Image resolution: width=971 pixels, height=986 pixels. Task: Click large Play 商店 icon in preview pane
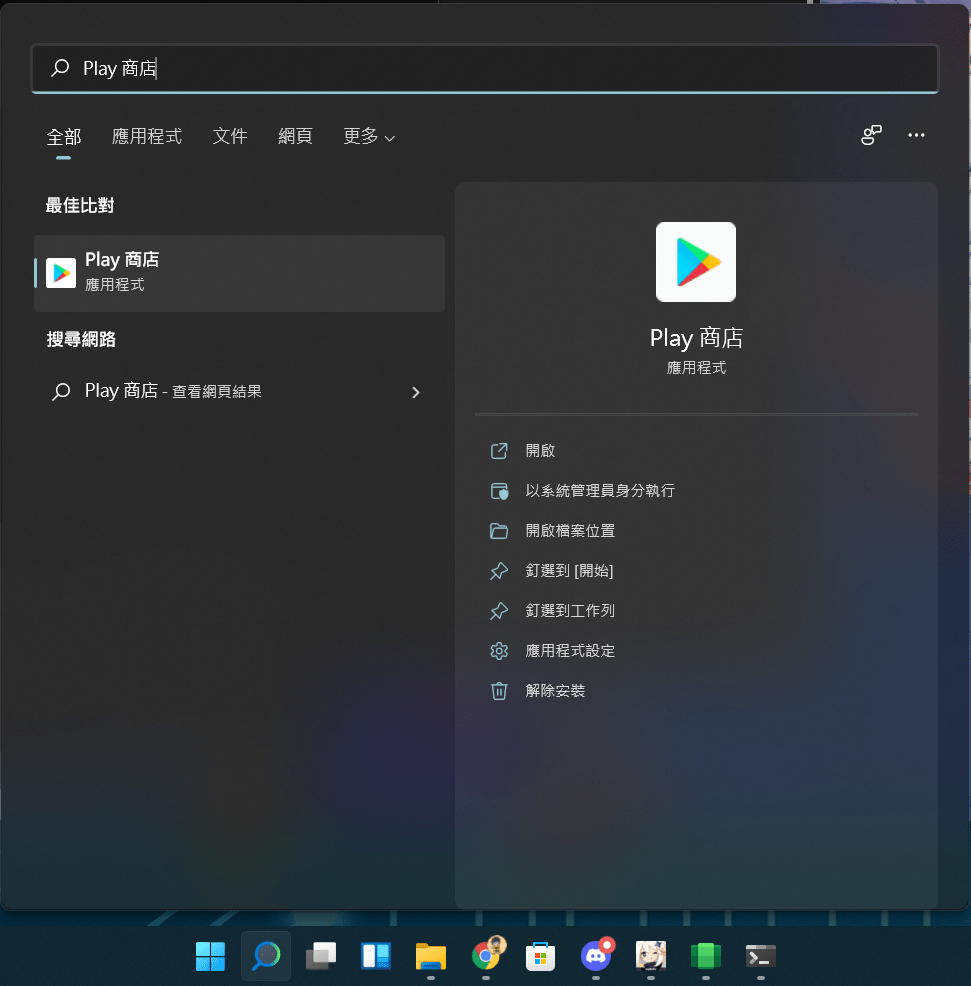(696, 262)
